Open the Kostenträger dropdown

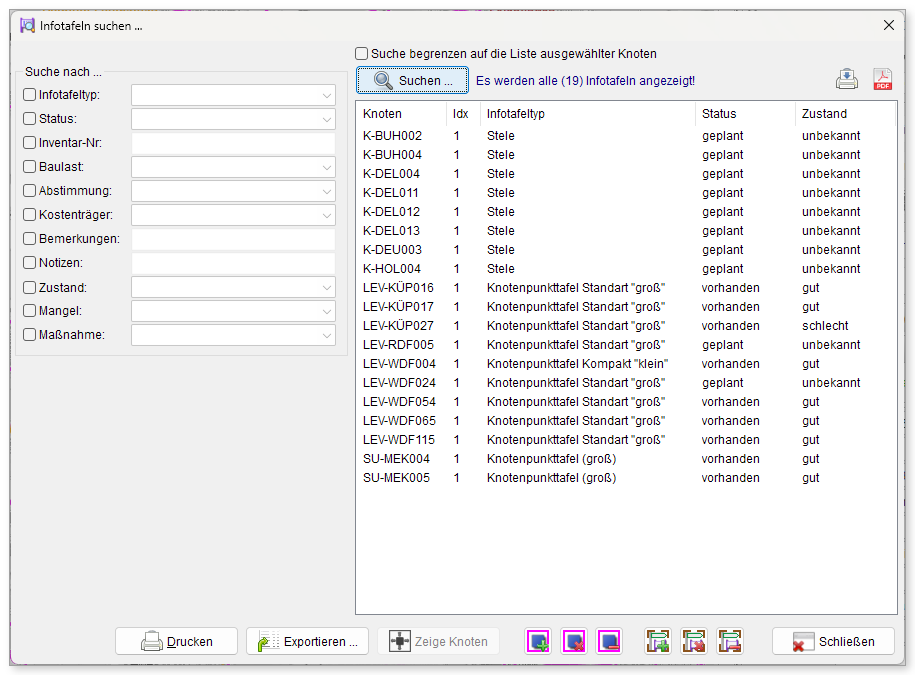coord(233,215)
